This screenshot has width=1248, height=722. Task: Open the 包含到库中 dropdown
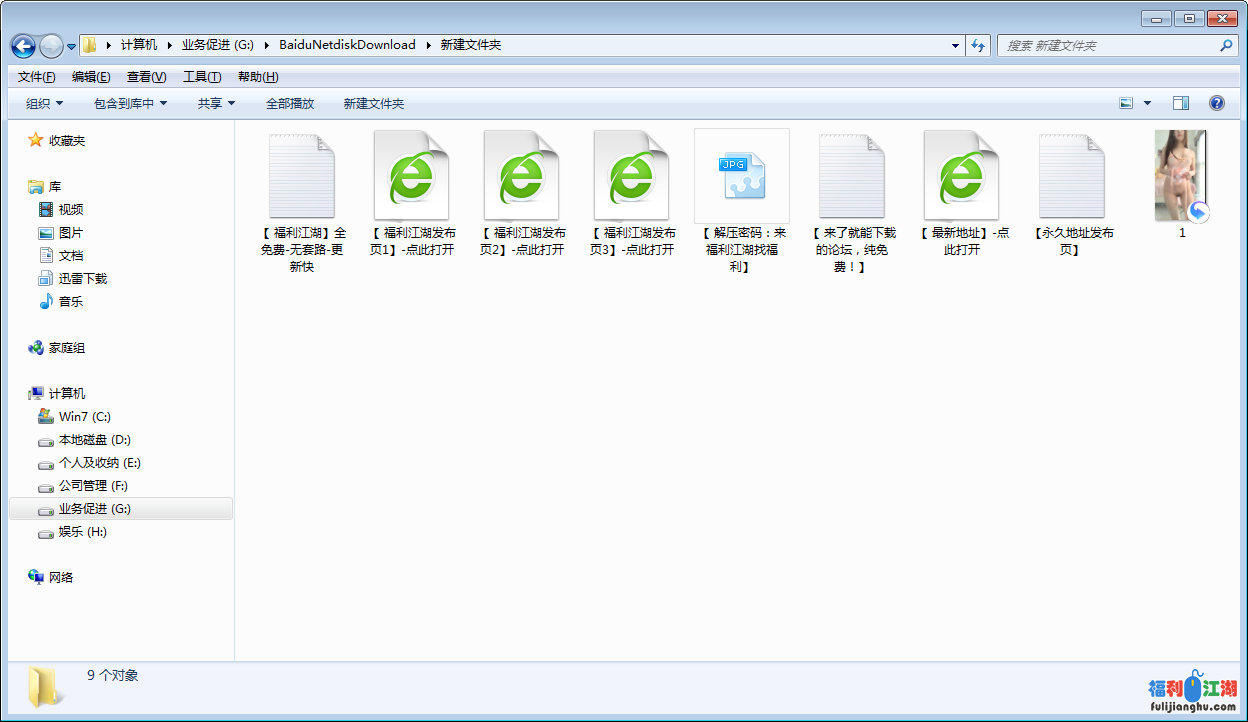(130, 103)
